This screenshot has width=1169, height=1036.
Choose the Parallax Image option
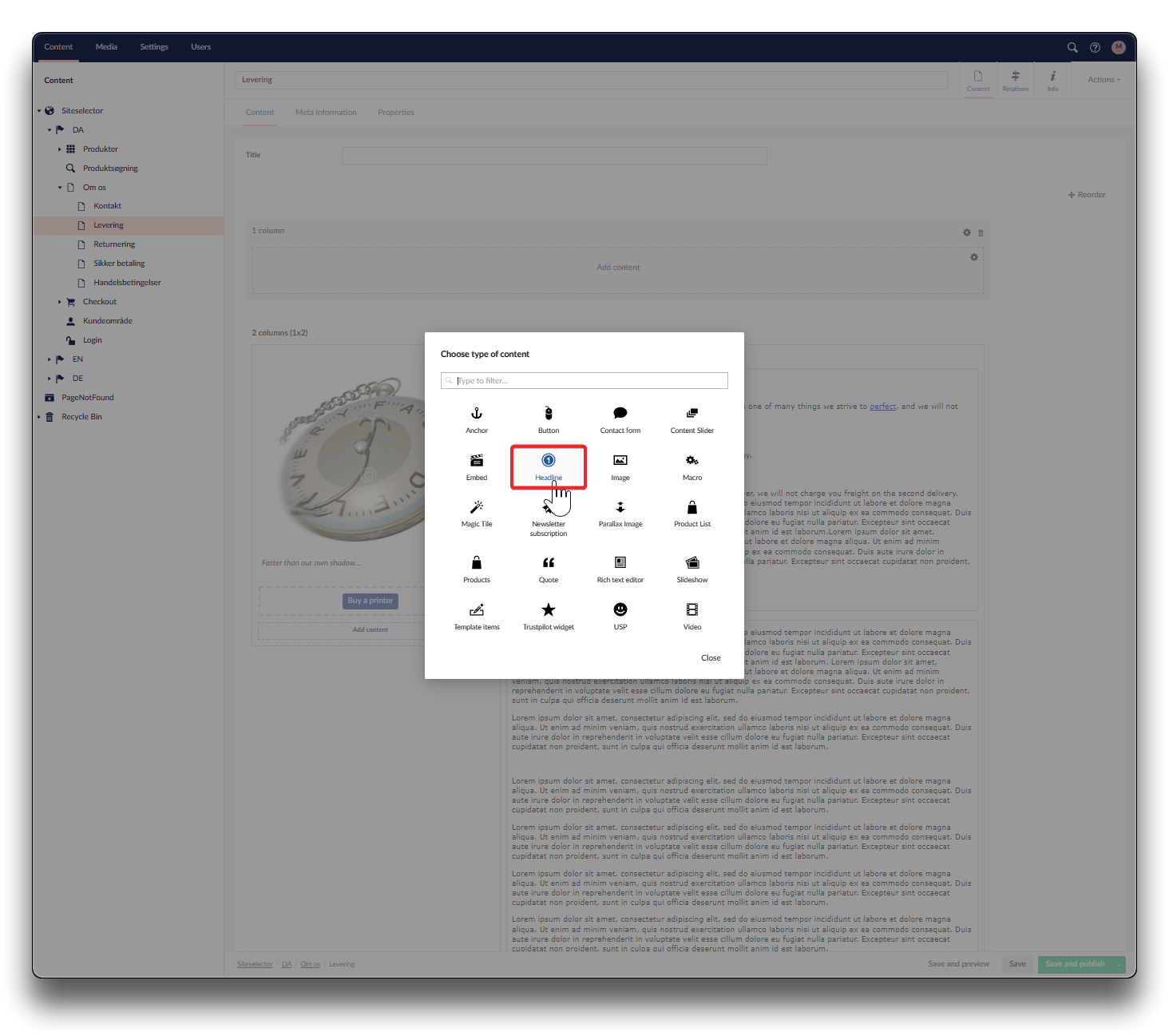click(x=620, y=514)
